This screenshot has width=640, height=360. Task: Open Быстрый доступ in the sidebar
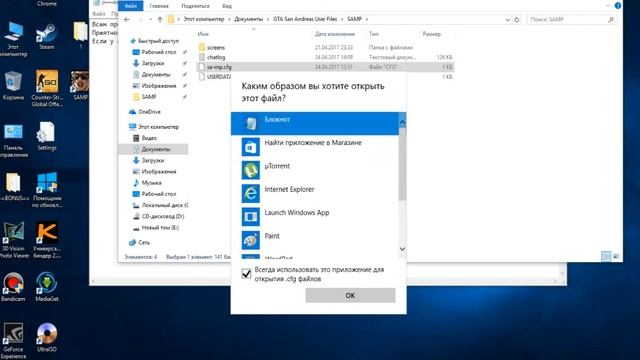[x=158, y=41]
